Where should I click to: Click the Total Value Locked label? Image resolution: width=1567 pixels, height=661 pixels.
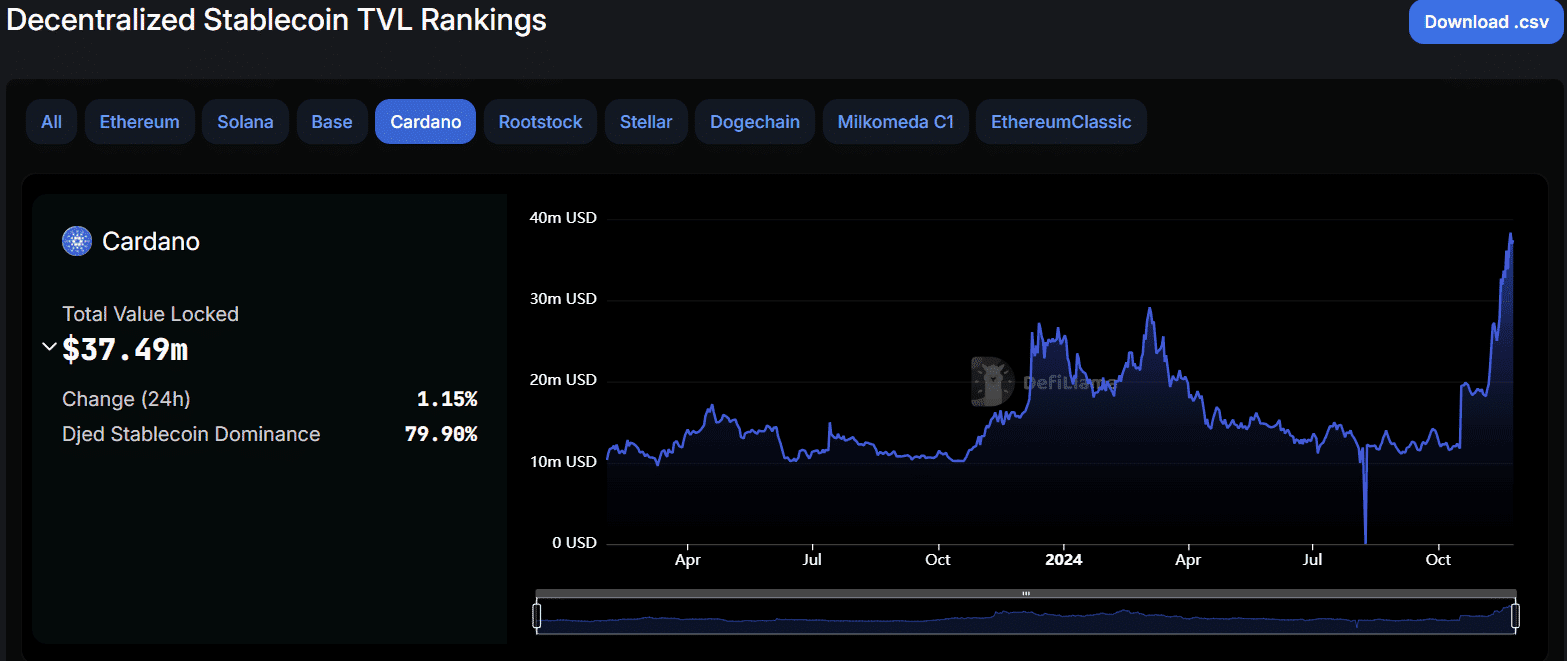click(x=150, y=314)
